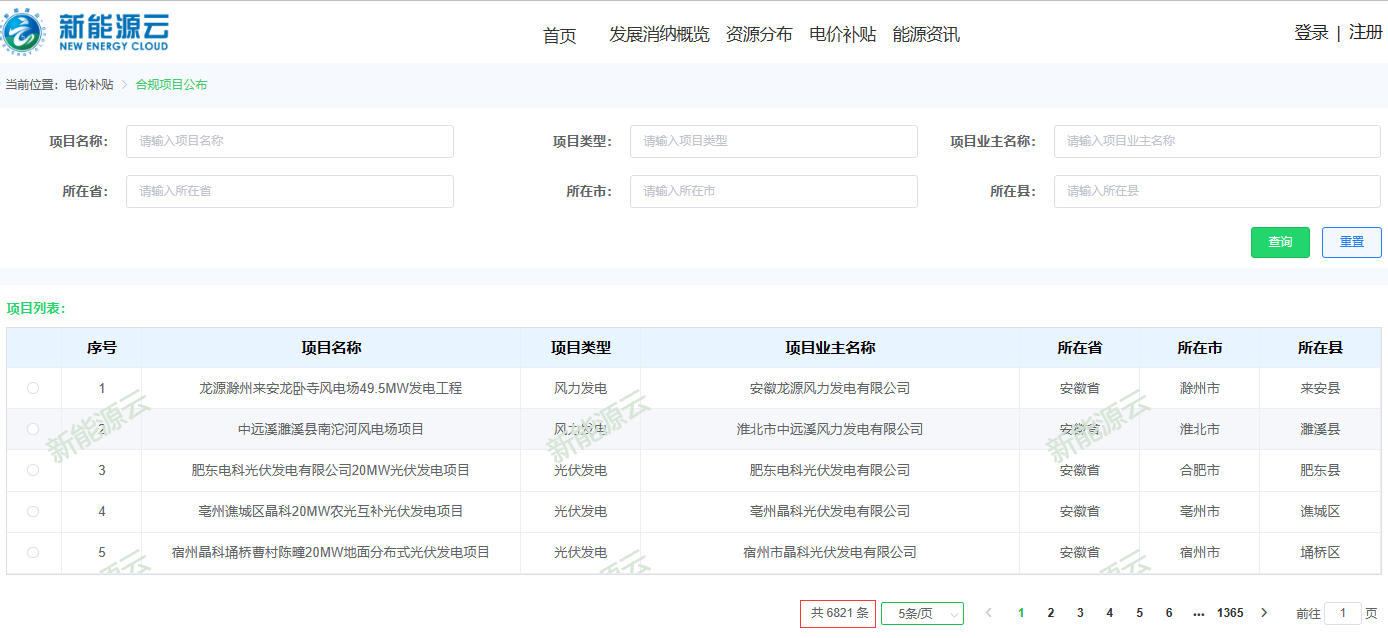Click the 登录 link
The width and height of the screenshot is (1388, 638).
point(1311,32)
